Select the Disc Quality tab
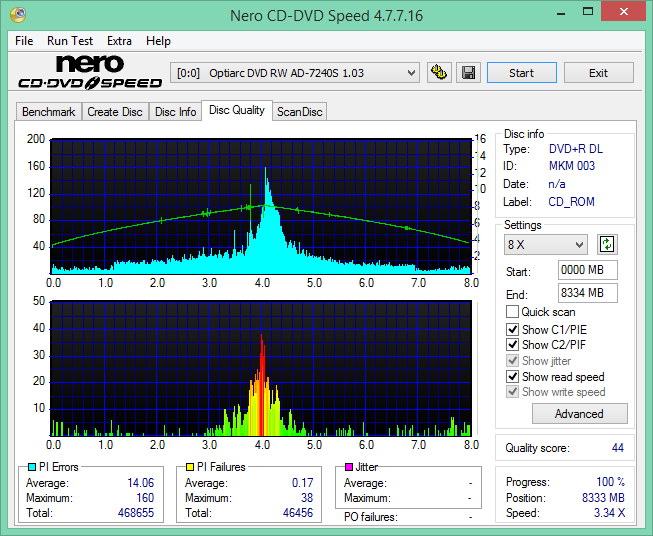Image resolution: width=653 pixels, height=536 pixels. click(x=237, y=110)
